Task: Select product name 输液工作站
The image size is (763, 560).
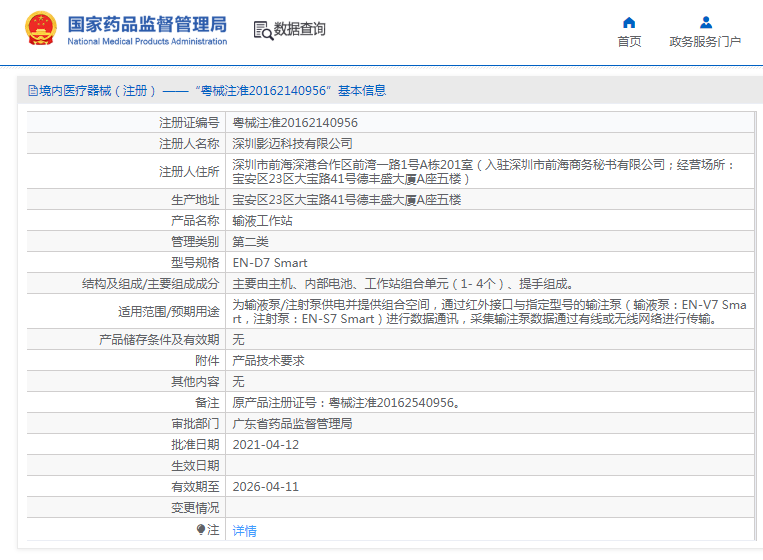Action: pos(262,221)
